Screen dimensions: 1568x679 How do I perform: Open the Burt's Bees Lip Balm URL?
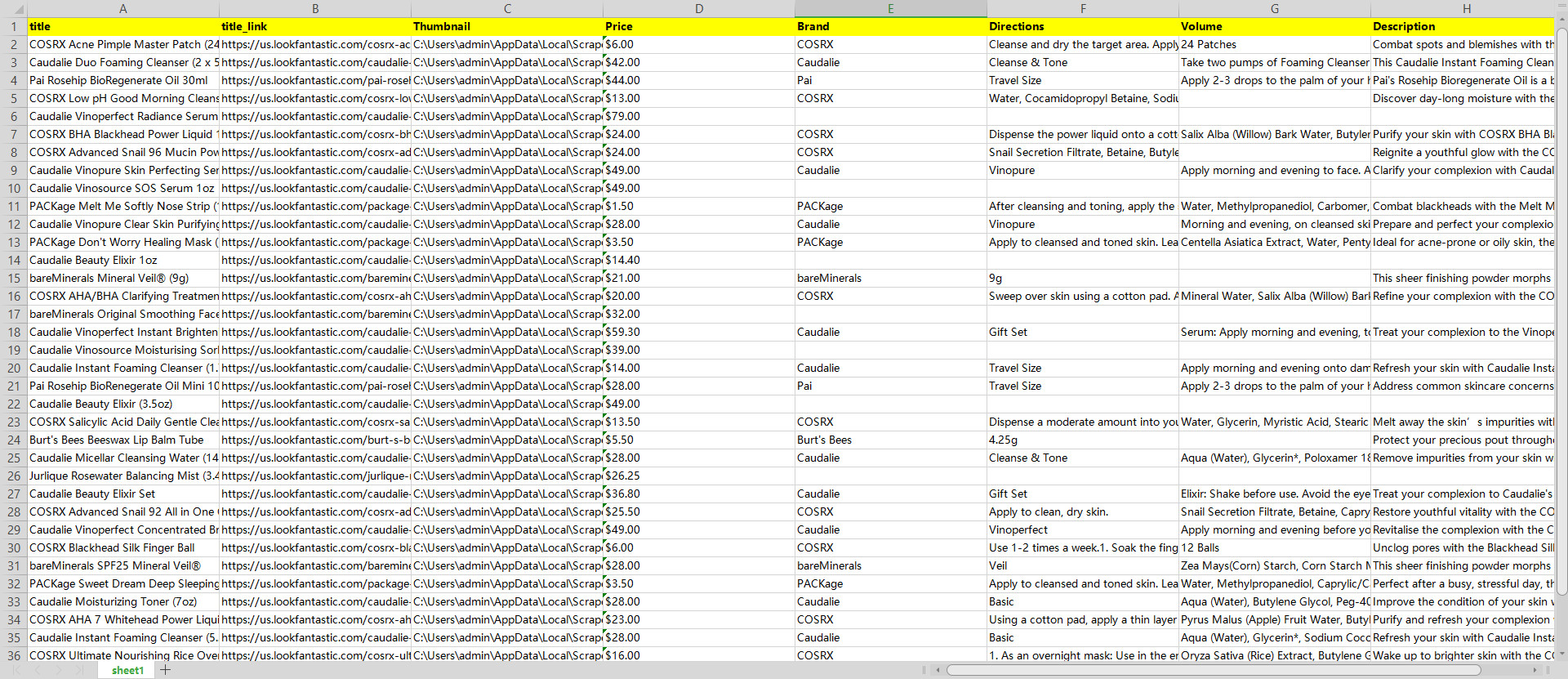314,440
